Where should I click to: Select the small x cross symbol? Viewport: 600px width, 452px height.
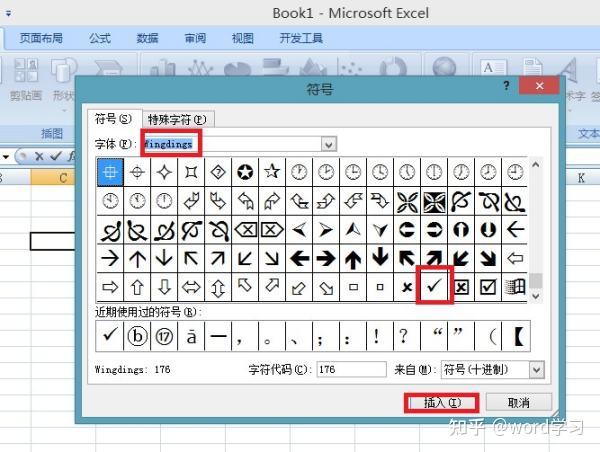point(407,287)
